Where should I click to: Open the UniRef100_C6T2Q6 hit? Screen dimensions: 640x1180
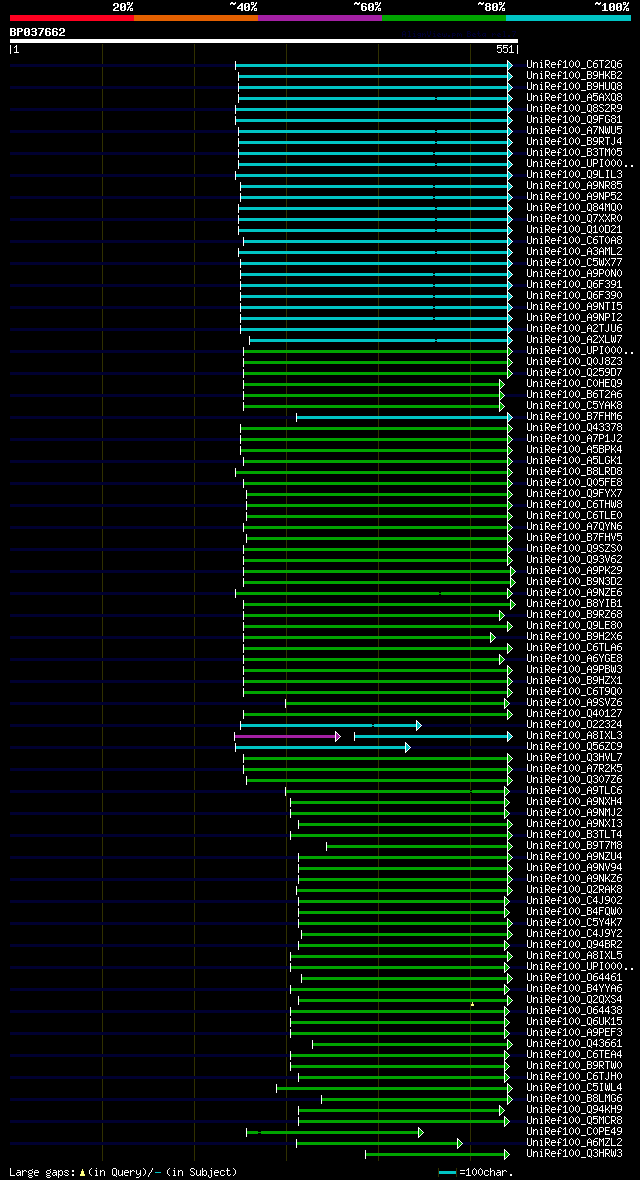[574, 65]
